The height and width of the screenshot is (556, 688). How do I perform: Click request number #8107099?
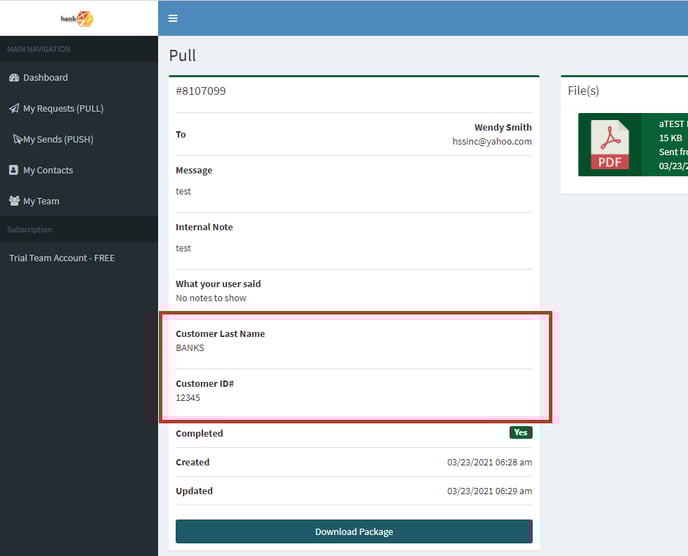(x=201, y=91)
